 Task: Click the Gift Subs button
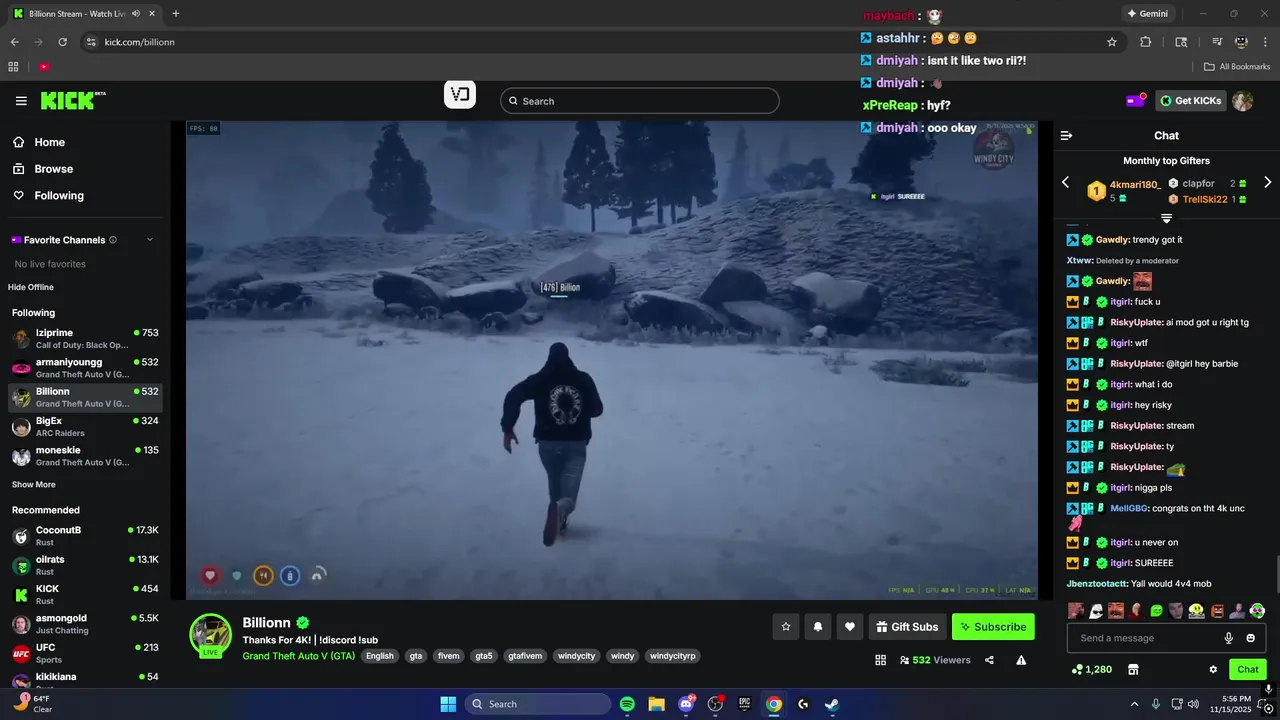(907, 627)
